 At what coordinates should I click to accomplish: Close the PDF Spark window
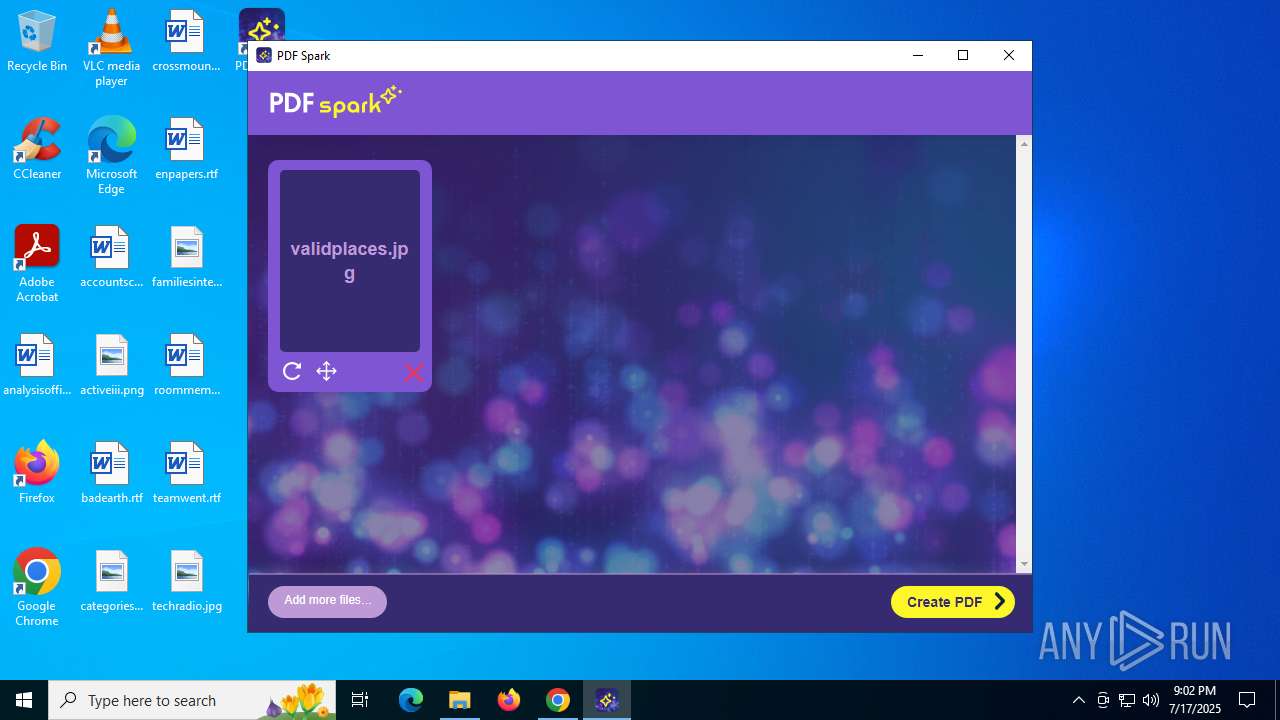tap(1009, 56)
